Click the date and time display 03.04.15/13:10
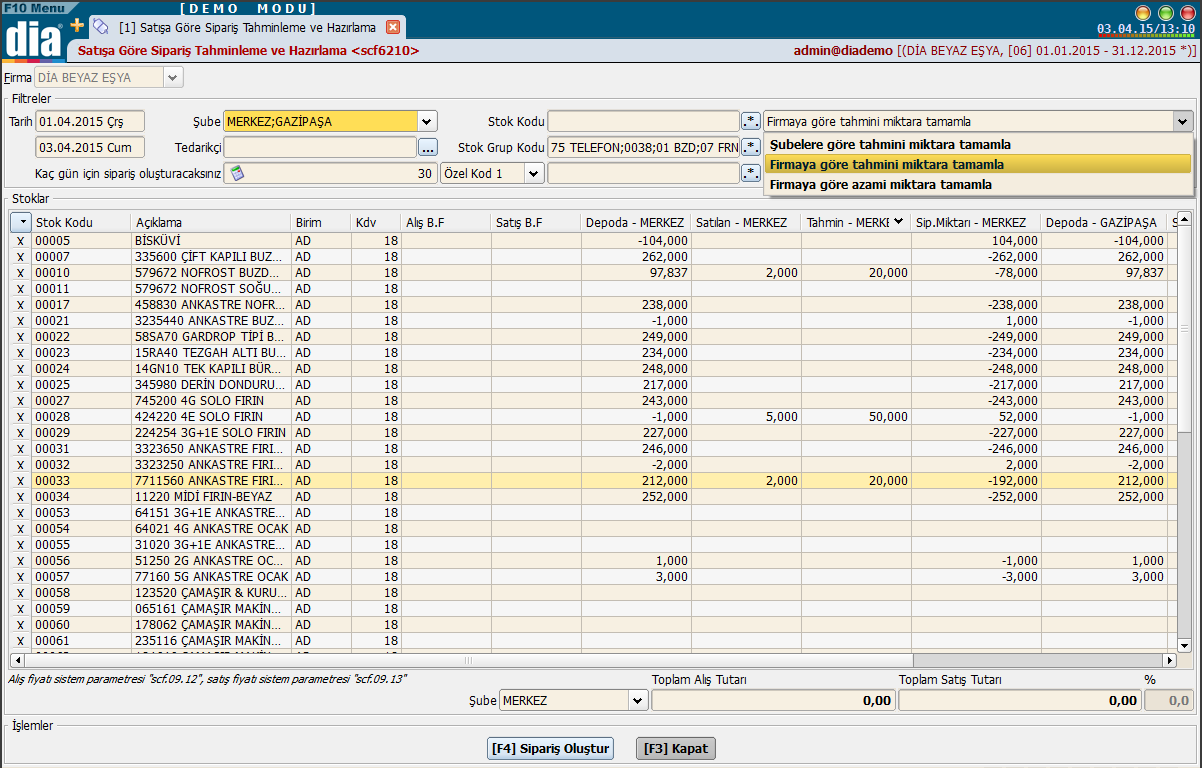 [x=1147, y=28]
